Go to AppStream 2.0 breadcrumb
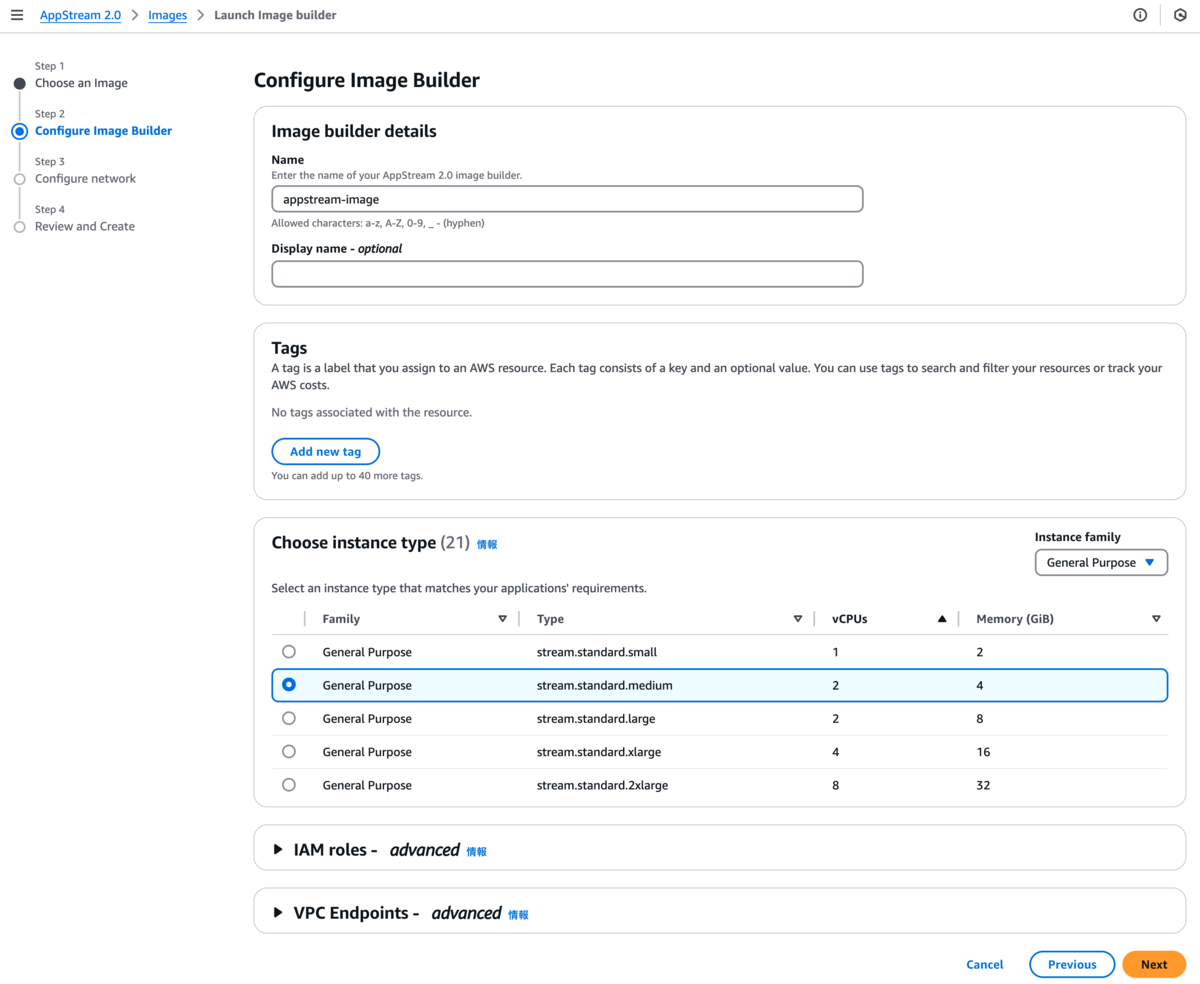This screenshot has width=1200, height=984. (80, 15)
